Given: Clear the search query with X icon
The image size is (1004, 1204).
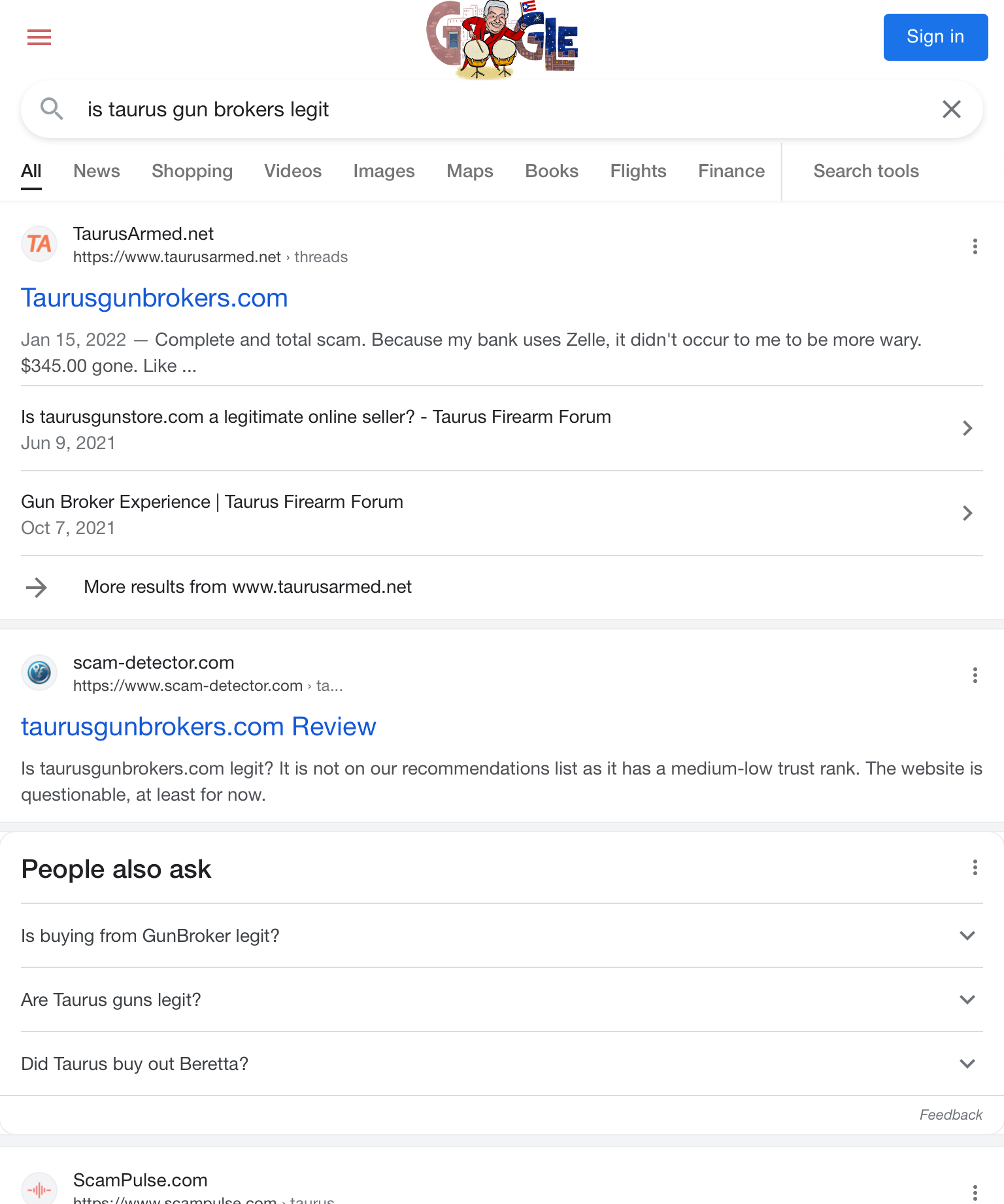Looking at the screenshot, I should [952, 109].
